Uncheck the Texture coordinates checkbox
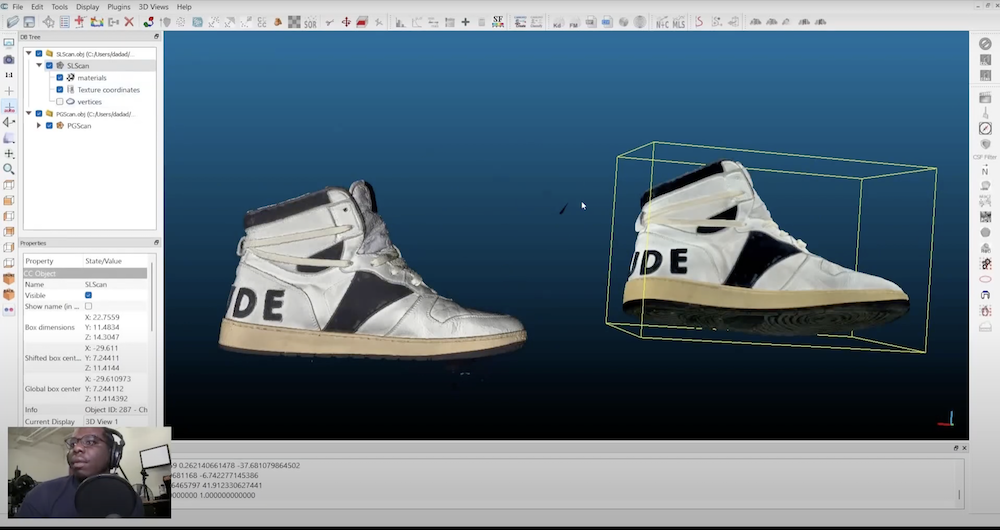This screenshot has height=530, width=1000. click(60, 90)
